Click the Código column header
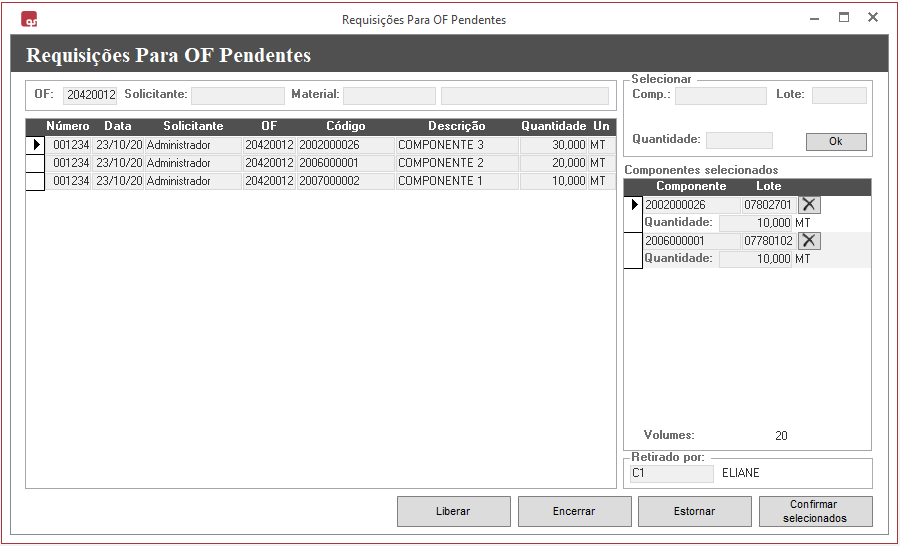 click(345, 127)
